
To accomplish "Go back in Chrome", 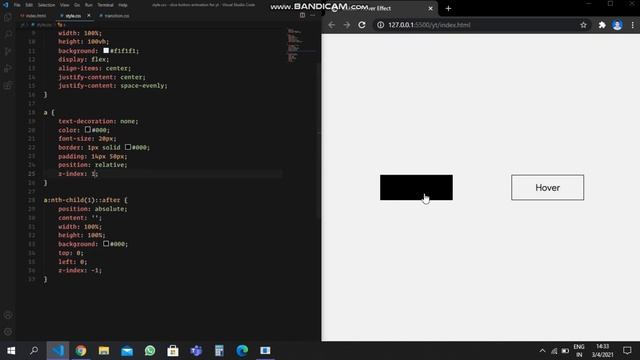I will 331,25.
